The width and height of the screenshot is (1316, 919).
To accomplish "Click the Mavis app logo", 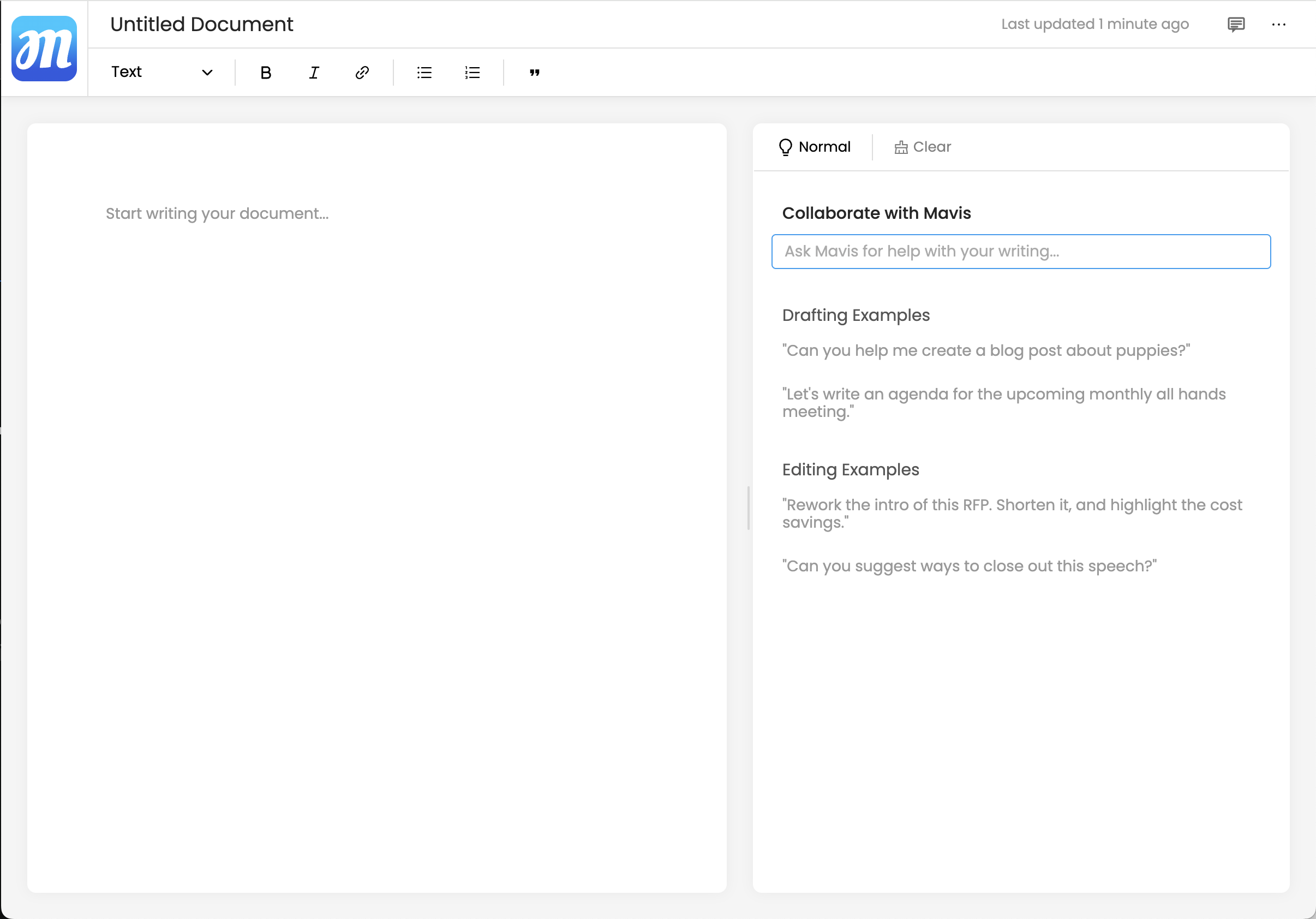I will (44, 48).
